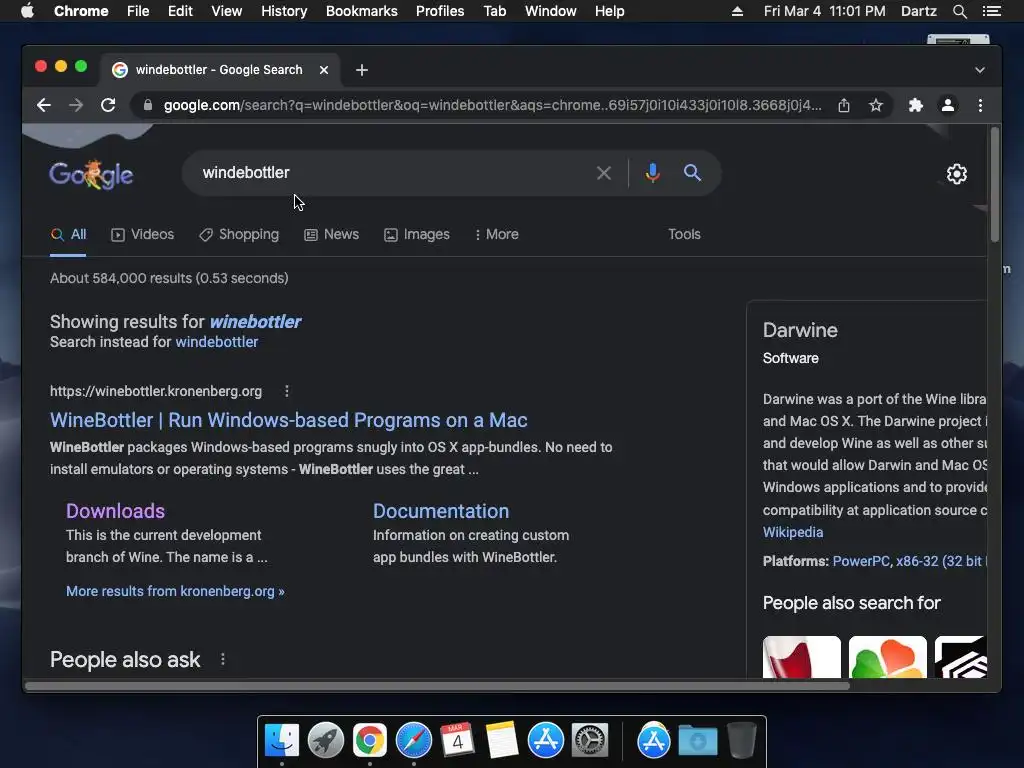Close the windebottler Google Search tab
1024x768 pixels.
point(324,70)
